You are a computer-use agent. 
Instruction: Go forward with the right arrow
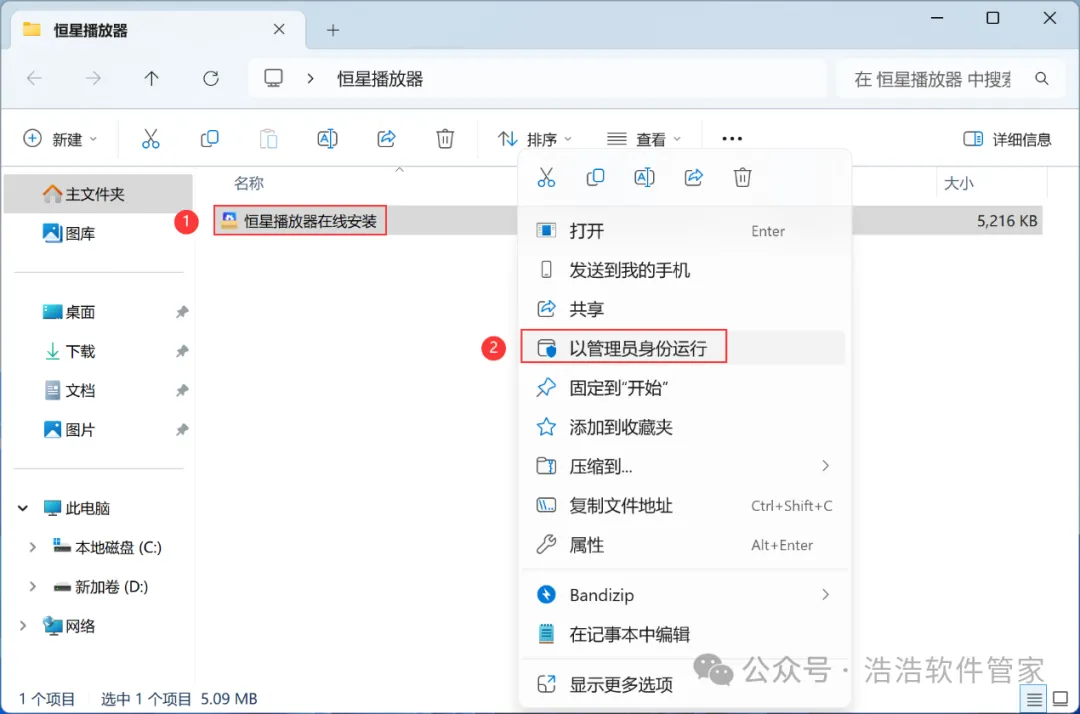click(x=93, y=78)
